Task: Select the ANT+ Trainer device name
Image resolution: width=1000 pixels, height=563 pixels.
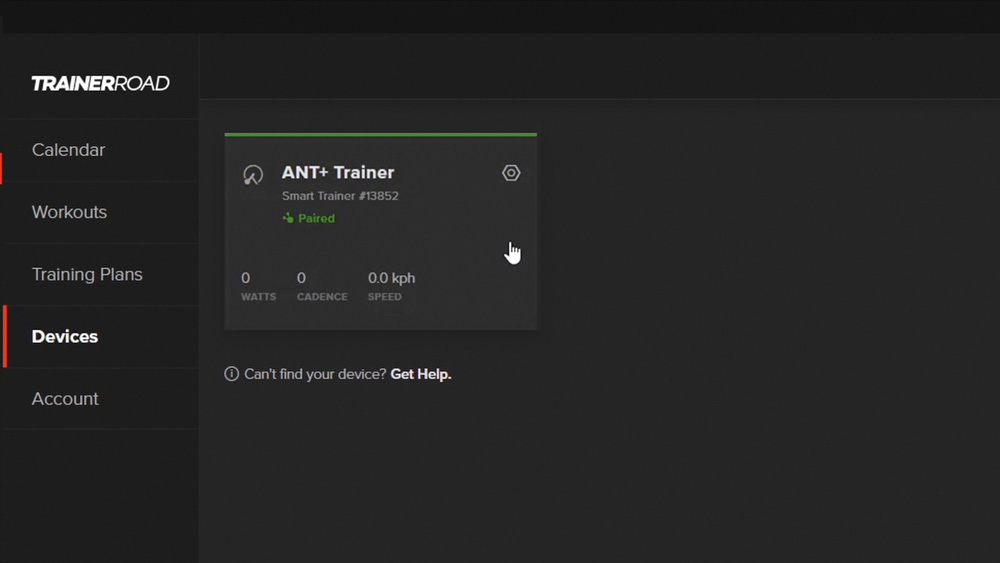Action: (338, 173)
